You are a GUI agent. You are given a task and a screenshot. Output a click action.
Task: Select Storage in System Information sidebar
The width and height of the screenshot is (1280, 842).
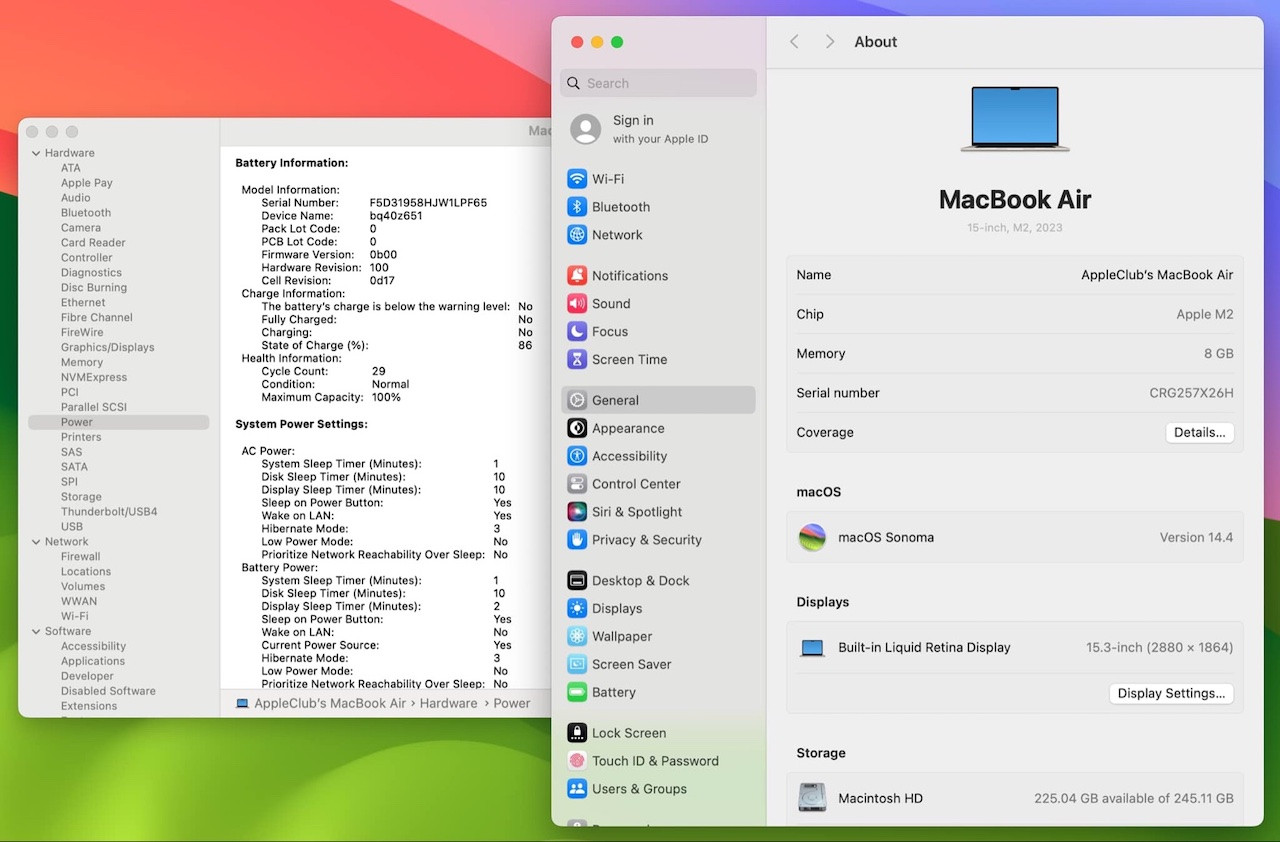tap(81, 497)
